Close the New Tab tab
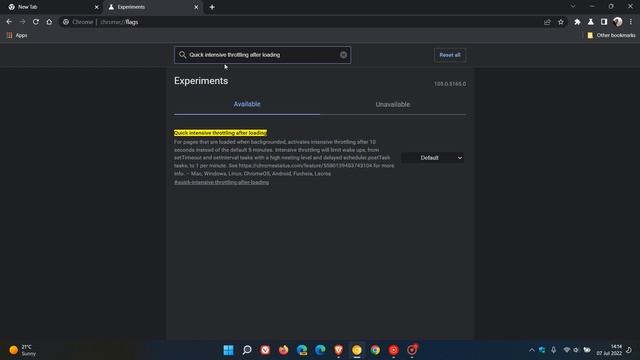 tap(97, 7)
